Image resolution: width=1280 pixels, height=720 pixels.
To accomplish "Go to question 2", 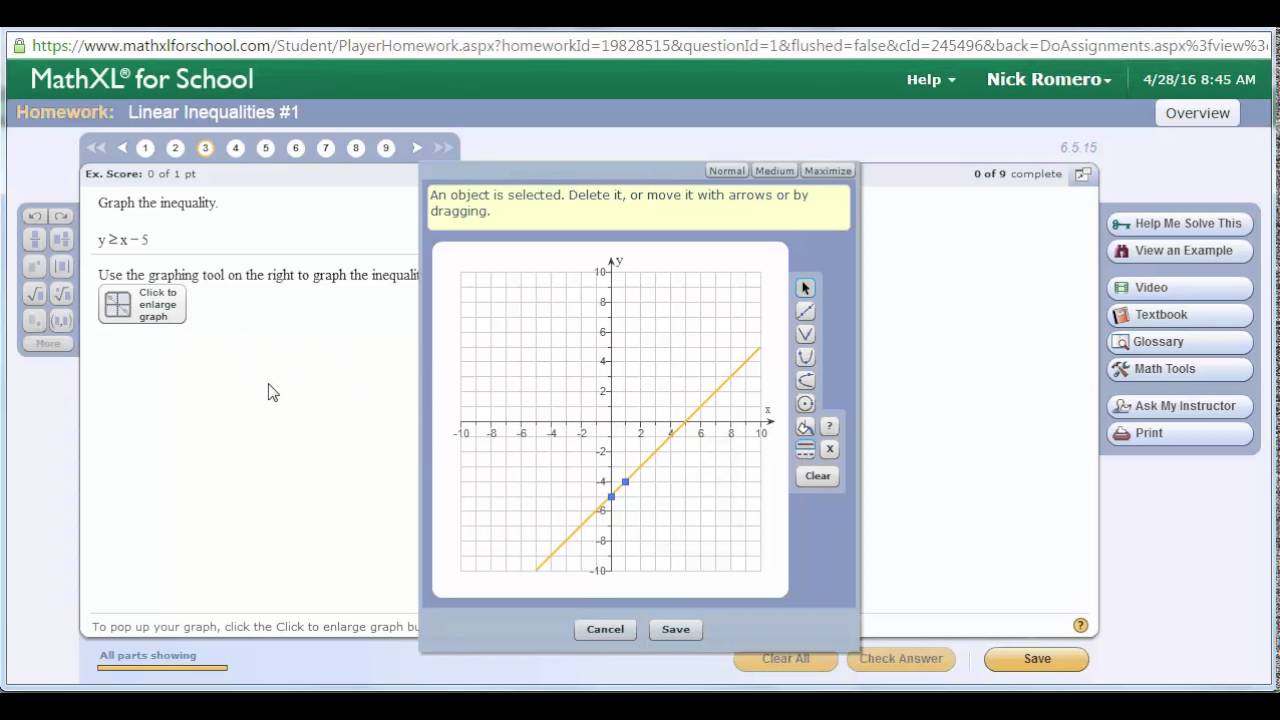I will tap(175, 148).
